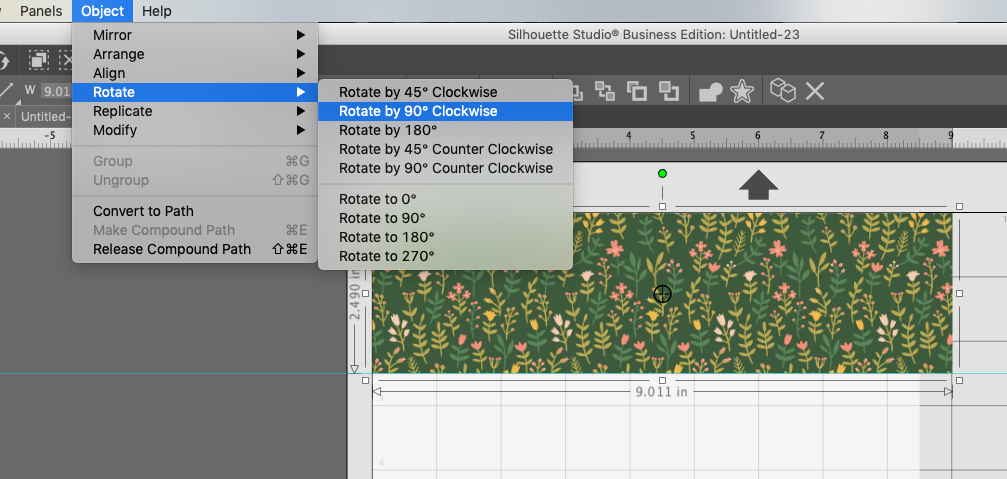1007x479 pixels.
Task: Close the Object menu in menu bar
Action: (x=103, y=11)
